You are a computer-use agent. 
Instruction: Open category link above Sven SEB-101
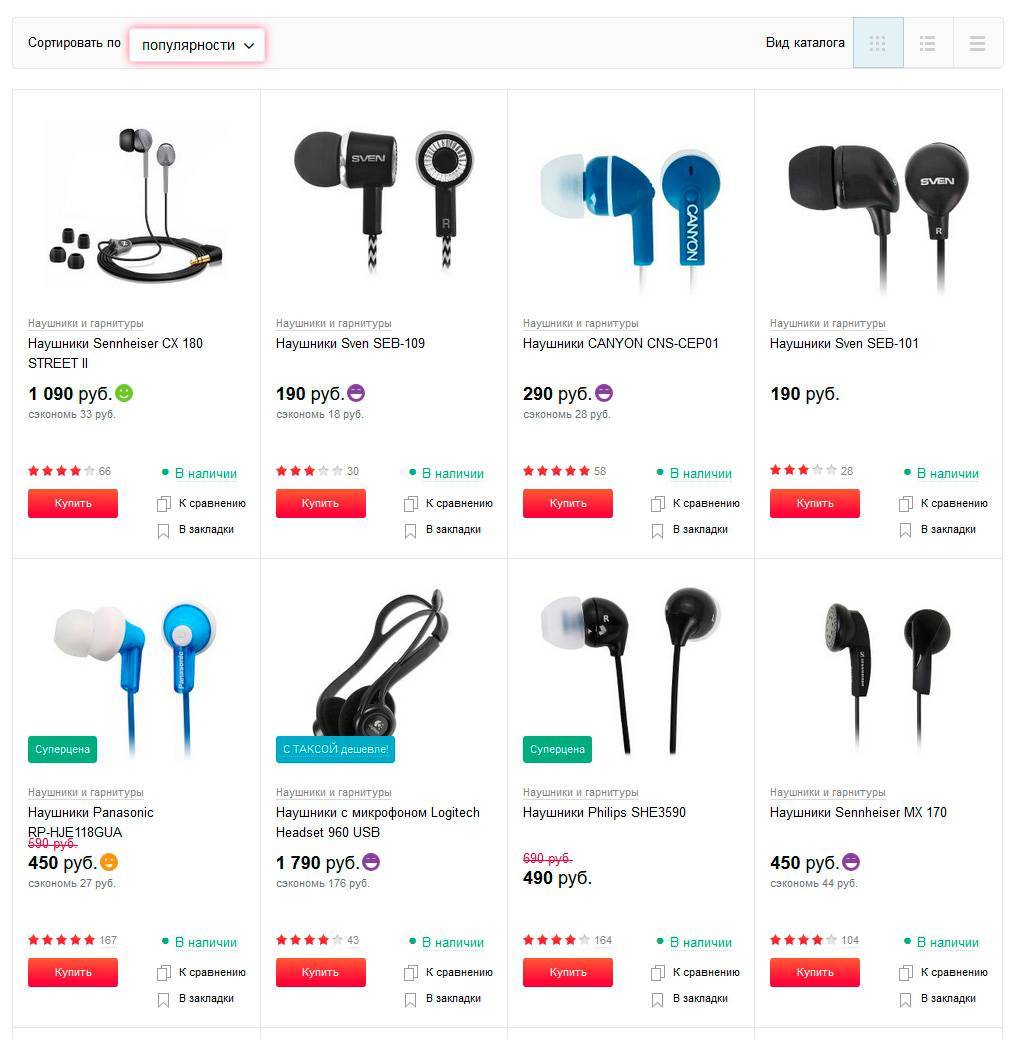tap(827, 323)
